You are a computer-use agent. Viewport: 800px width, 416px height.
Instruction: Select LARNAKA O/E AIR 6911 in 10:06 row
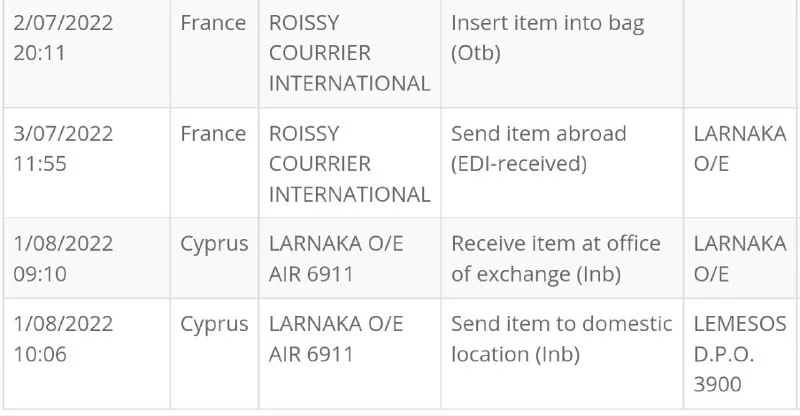click(x=336, y=338)
